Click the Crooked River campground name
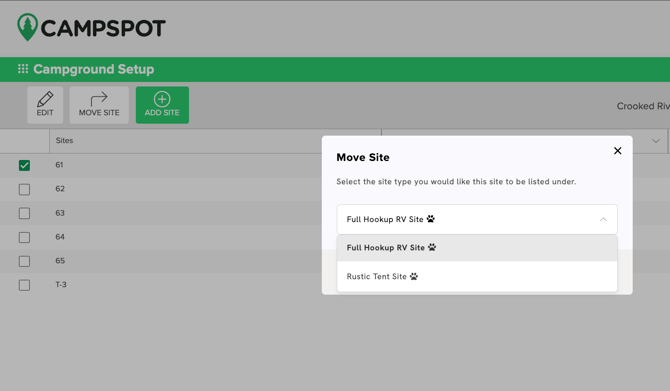Viewport: 670px width, 391px height. click(643, 106)
